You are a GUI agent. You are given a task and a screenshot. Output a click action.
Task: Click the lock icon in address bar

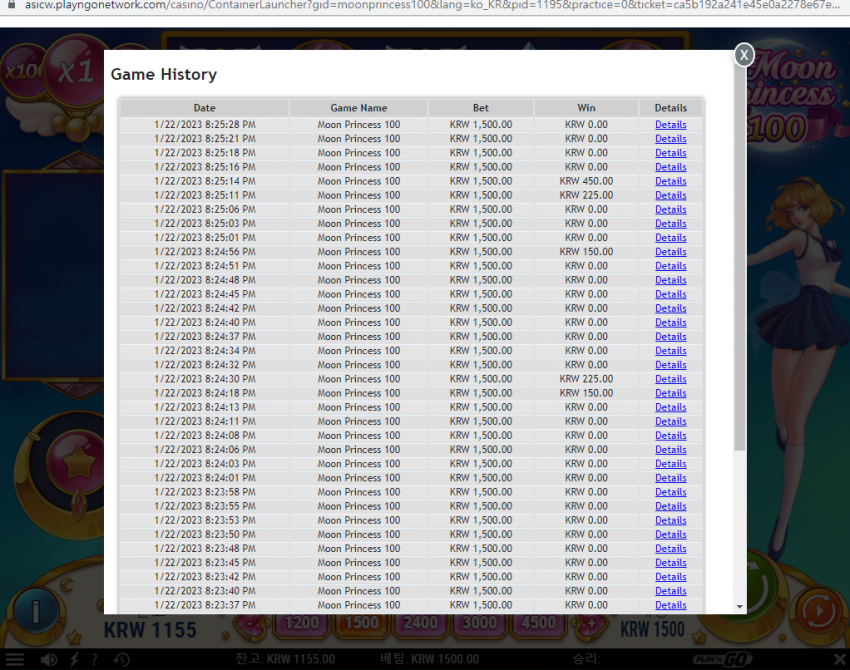click(11, 4)
